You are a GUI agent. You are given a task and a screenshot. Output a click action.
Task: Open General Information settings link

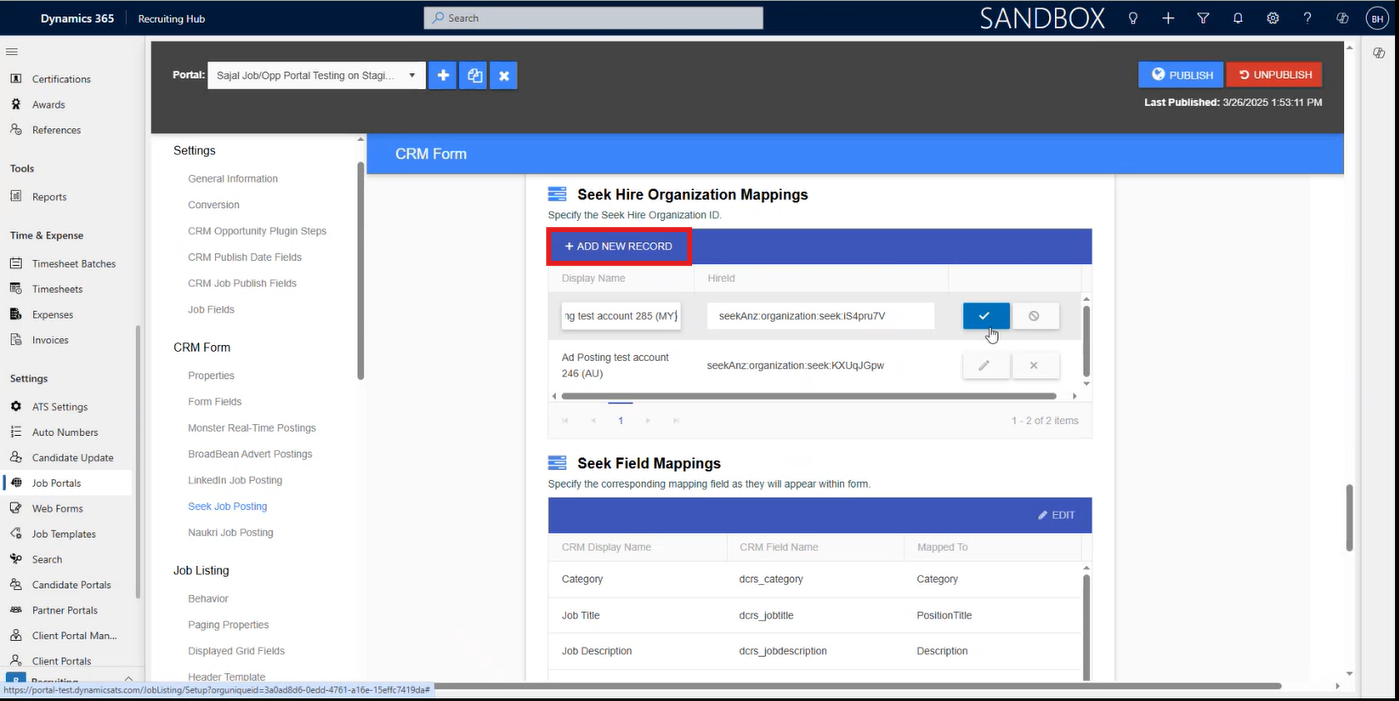tap(233, 179)
